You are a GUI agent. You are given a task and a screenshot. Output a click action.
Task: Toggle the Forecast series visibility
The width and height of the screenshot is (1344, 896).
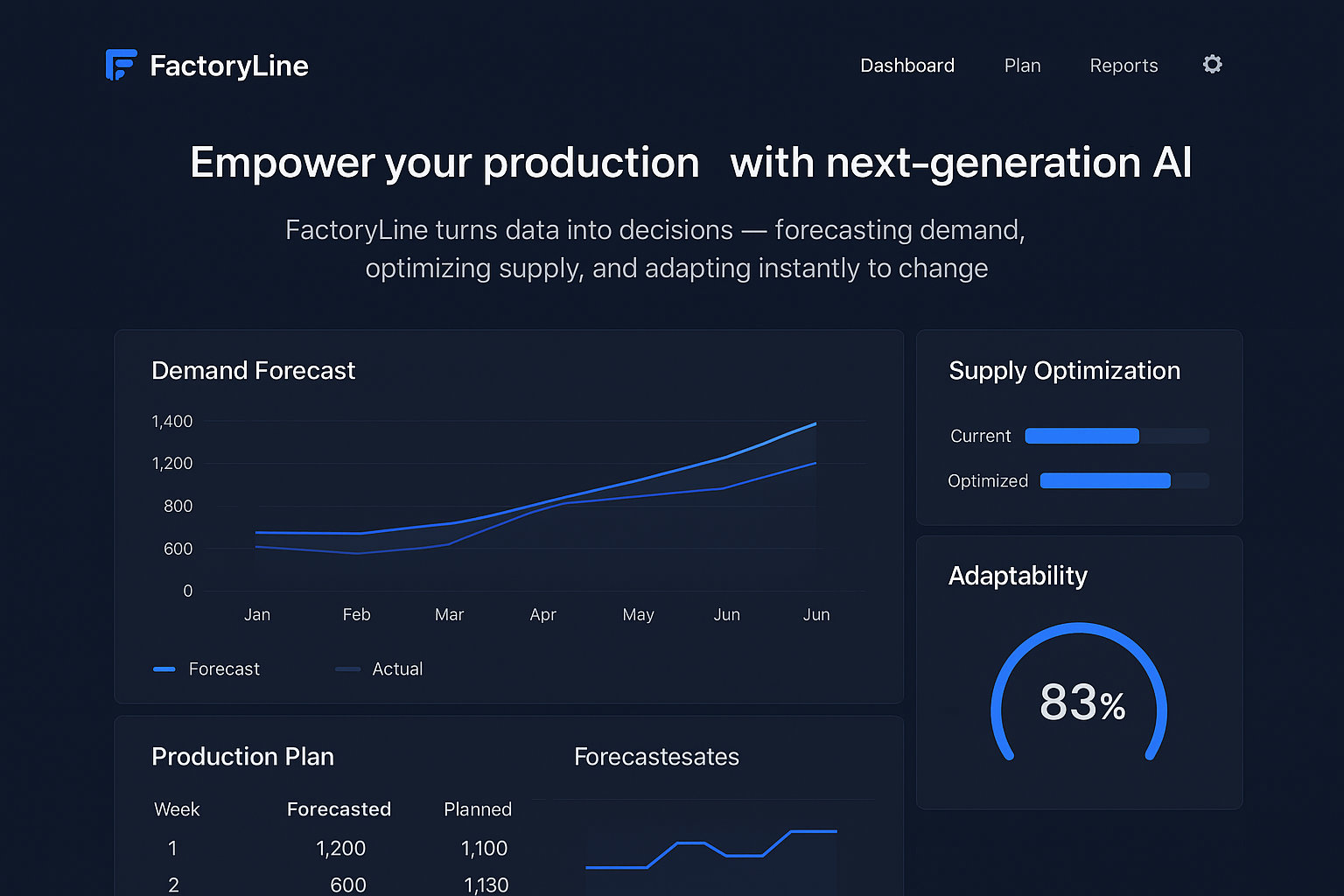[x=207, y=668]
